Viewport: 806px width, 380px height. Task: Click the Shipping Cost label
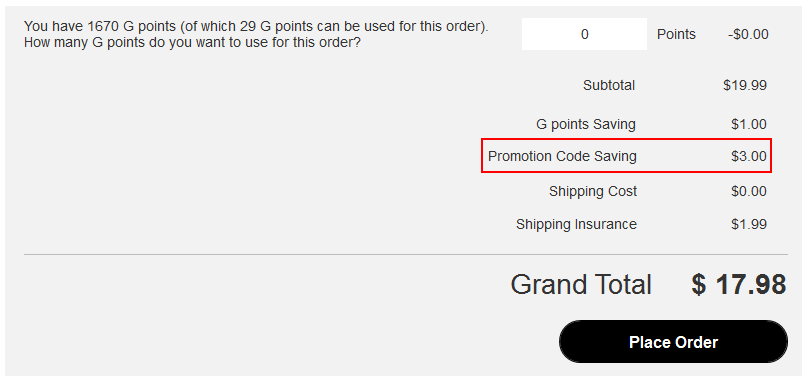pos(593,192)
